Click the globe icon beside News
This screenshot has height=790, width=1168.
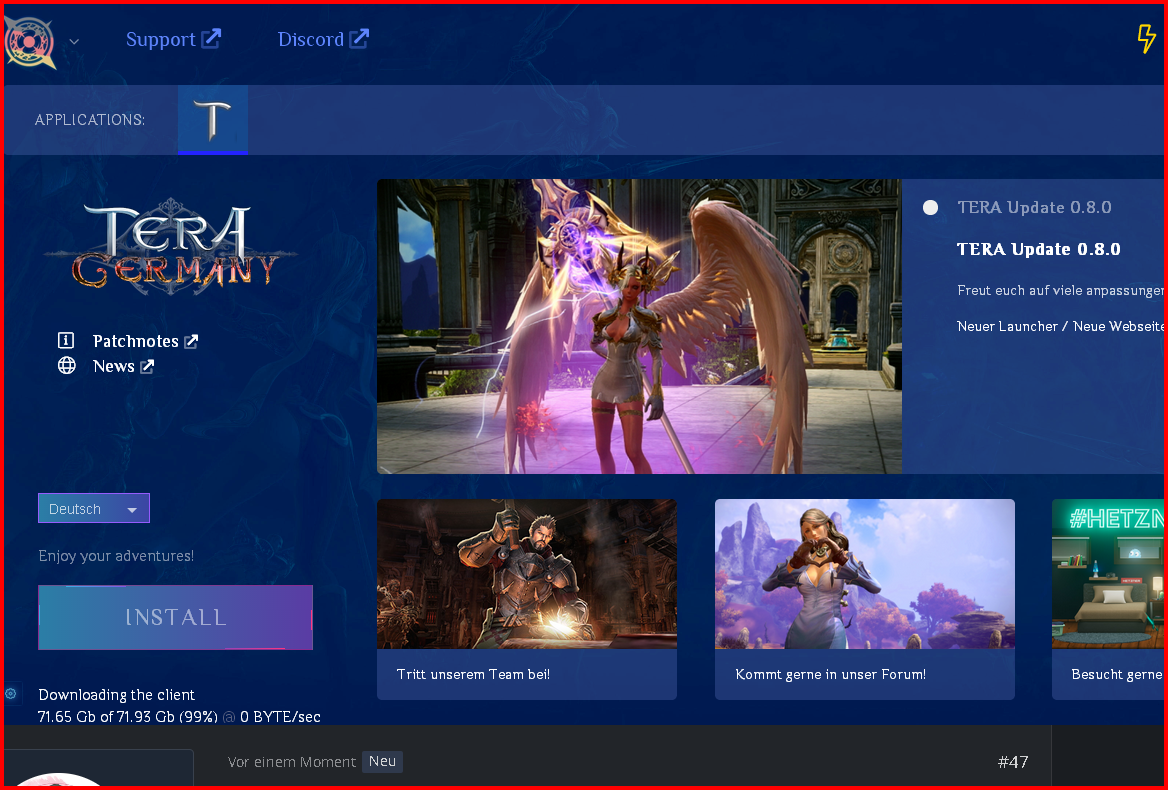coord(67,366)
